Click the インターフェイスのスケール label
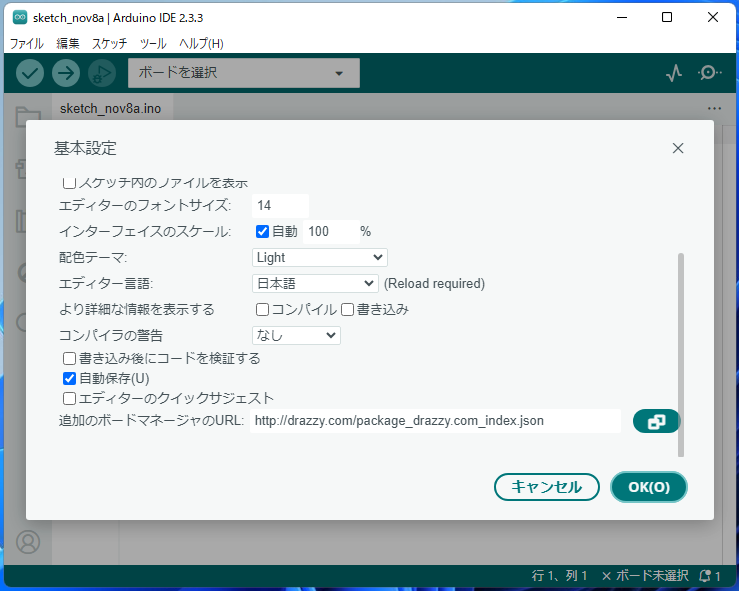Screen dimensions: 739x591 pyautogui.click(x=145, y=231)
